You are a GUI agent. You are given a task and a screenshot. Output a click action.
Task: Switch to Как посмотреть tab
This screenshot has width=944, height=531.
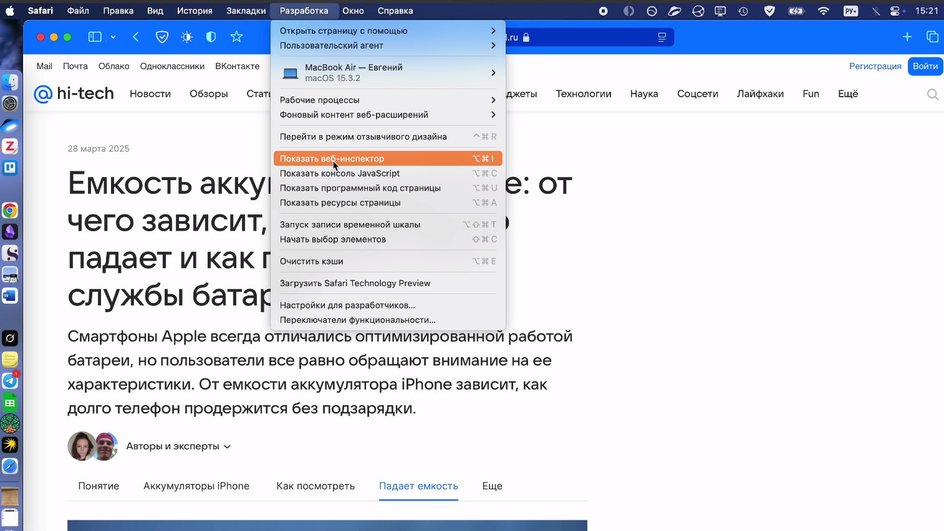pyautogui.click(x=315, y=486)
